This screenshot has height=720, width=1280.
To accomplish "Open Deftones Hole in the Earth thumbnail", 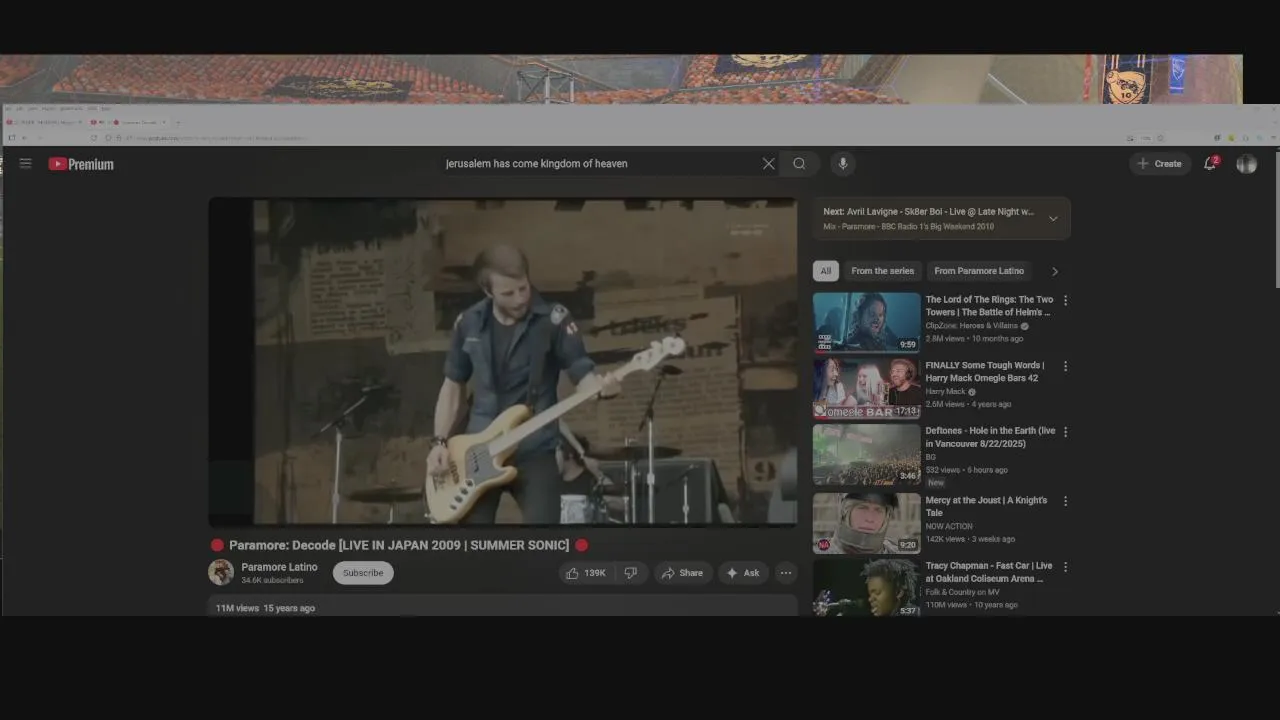I will tap(866, 454).
